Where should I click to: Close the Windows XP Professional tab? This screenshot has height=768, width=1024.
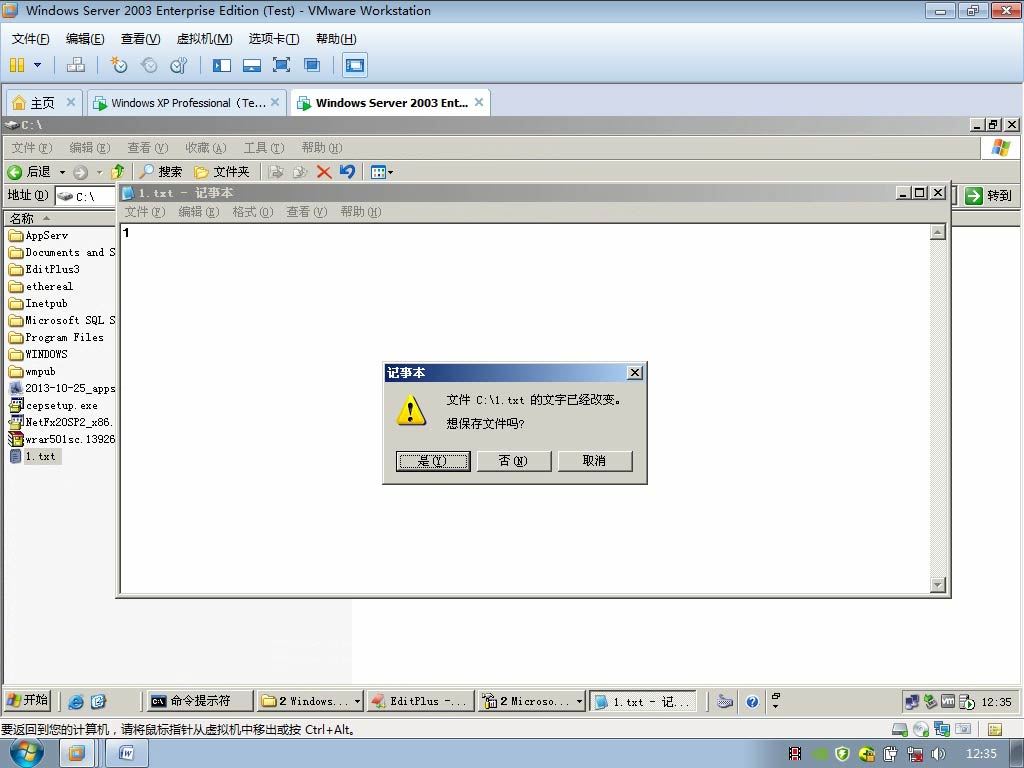pos(275,102)
